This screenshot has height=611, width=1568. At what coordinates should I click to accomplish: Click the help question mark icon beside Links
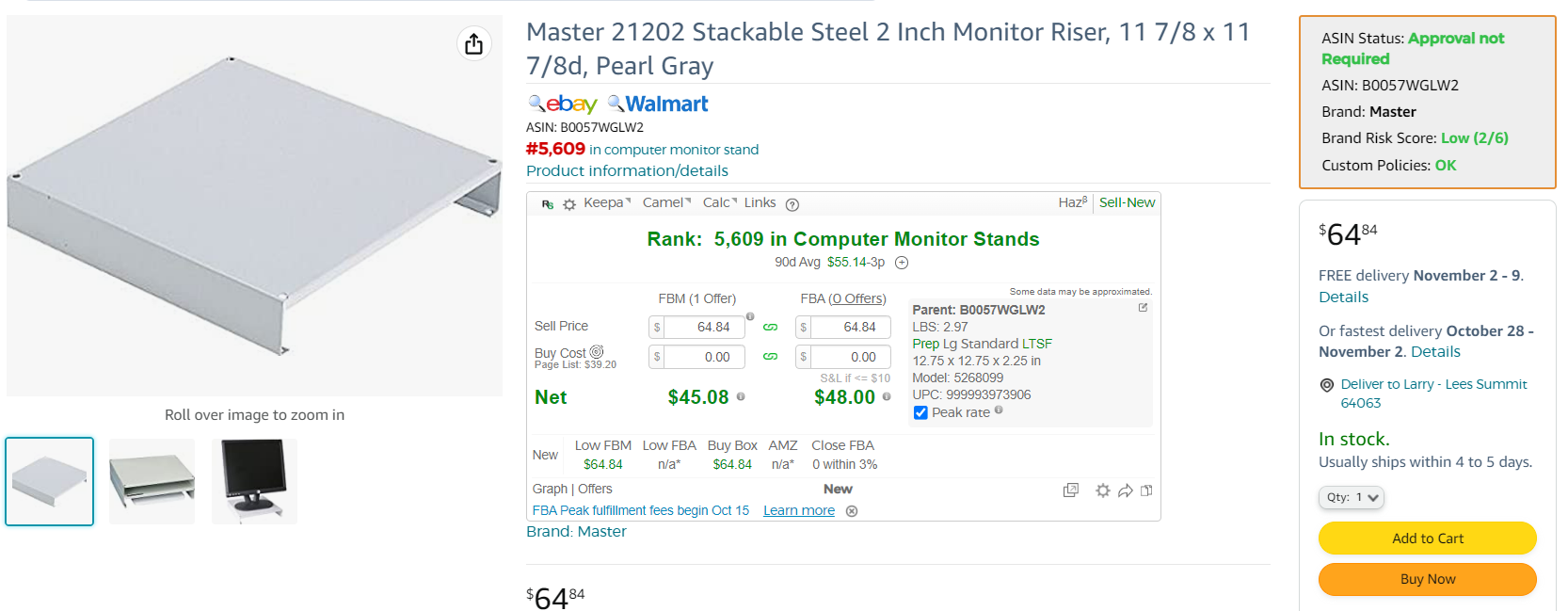(x=792, y=204)
